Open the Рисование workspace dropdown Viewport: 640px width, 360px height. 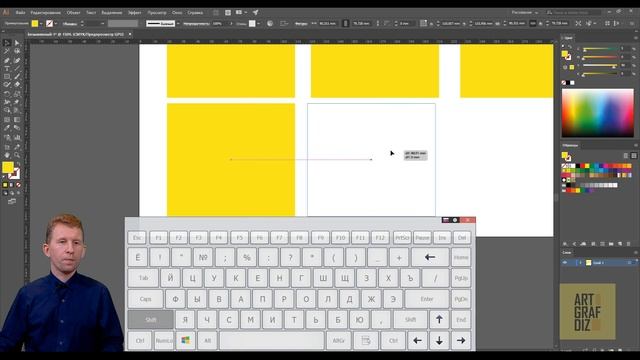525,13
